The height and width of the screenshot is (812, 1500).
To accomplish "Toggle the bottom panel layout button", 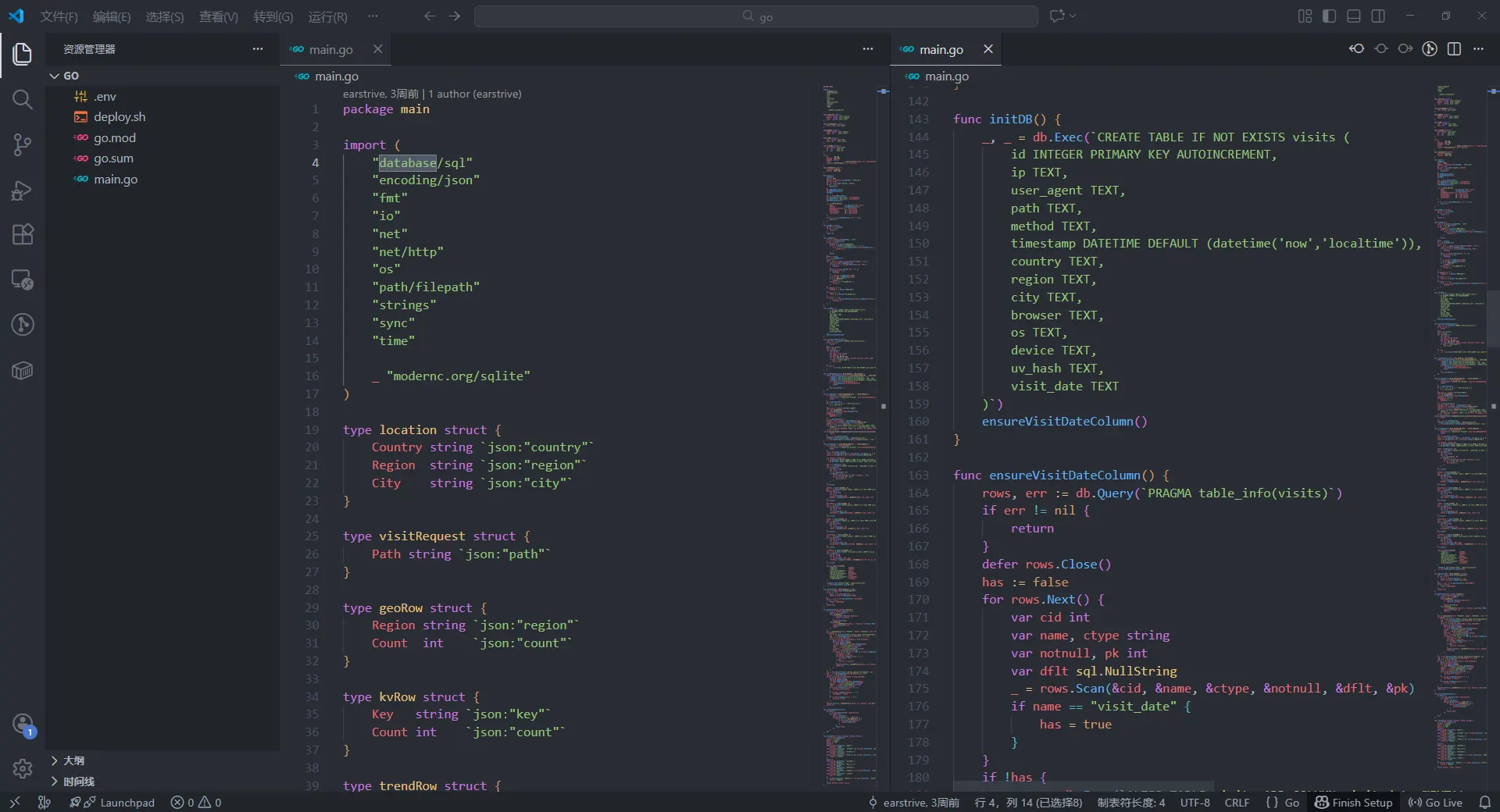I will pyautogui.click(x=1354, y=16).
